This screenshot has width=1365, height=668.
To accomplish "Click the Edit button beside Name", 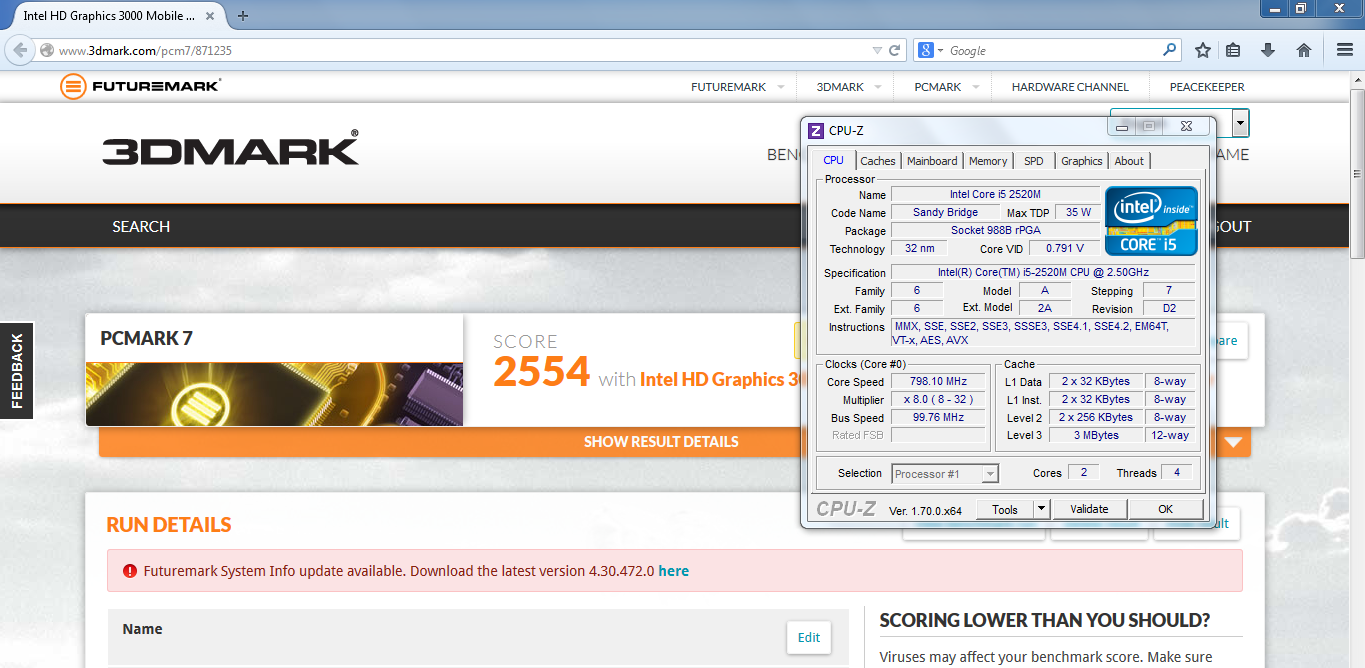I will (809, 638).
